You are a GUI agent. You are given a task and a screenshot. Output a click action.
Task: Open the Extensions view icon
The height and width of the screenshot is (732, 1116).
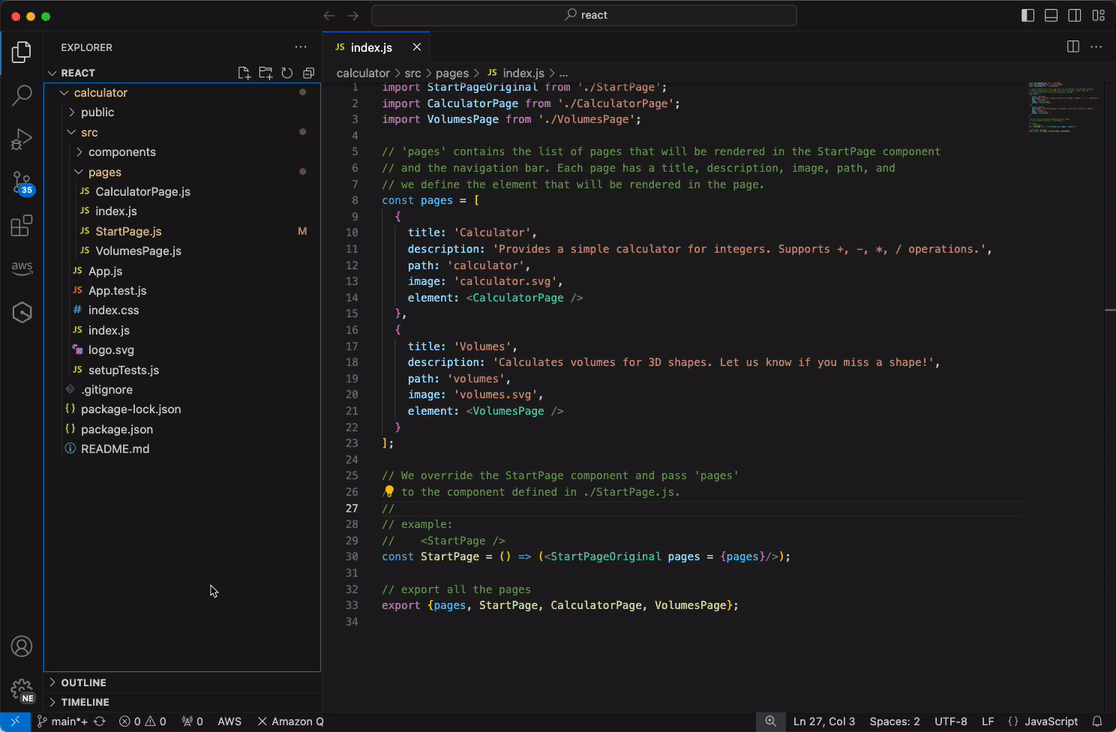tap(21, 226)
